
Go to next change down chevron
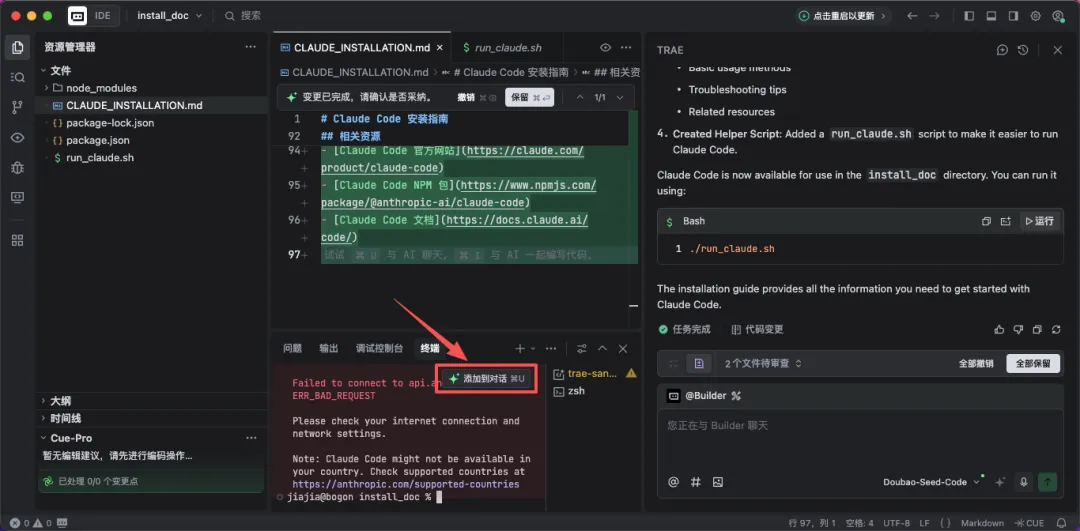click(620, 98)
